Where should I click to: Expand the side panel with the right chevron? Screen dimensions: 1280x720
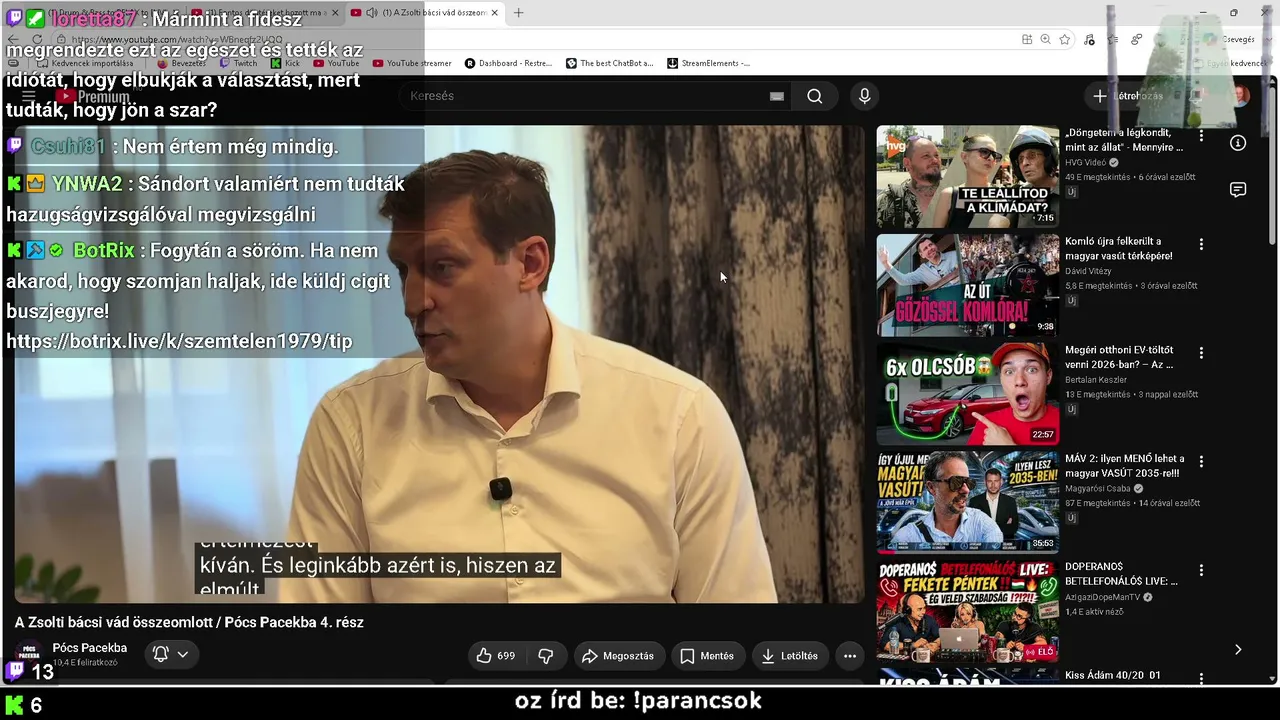[x=1238, y=649]
